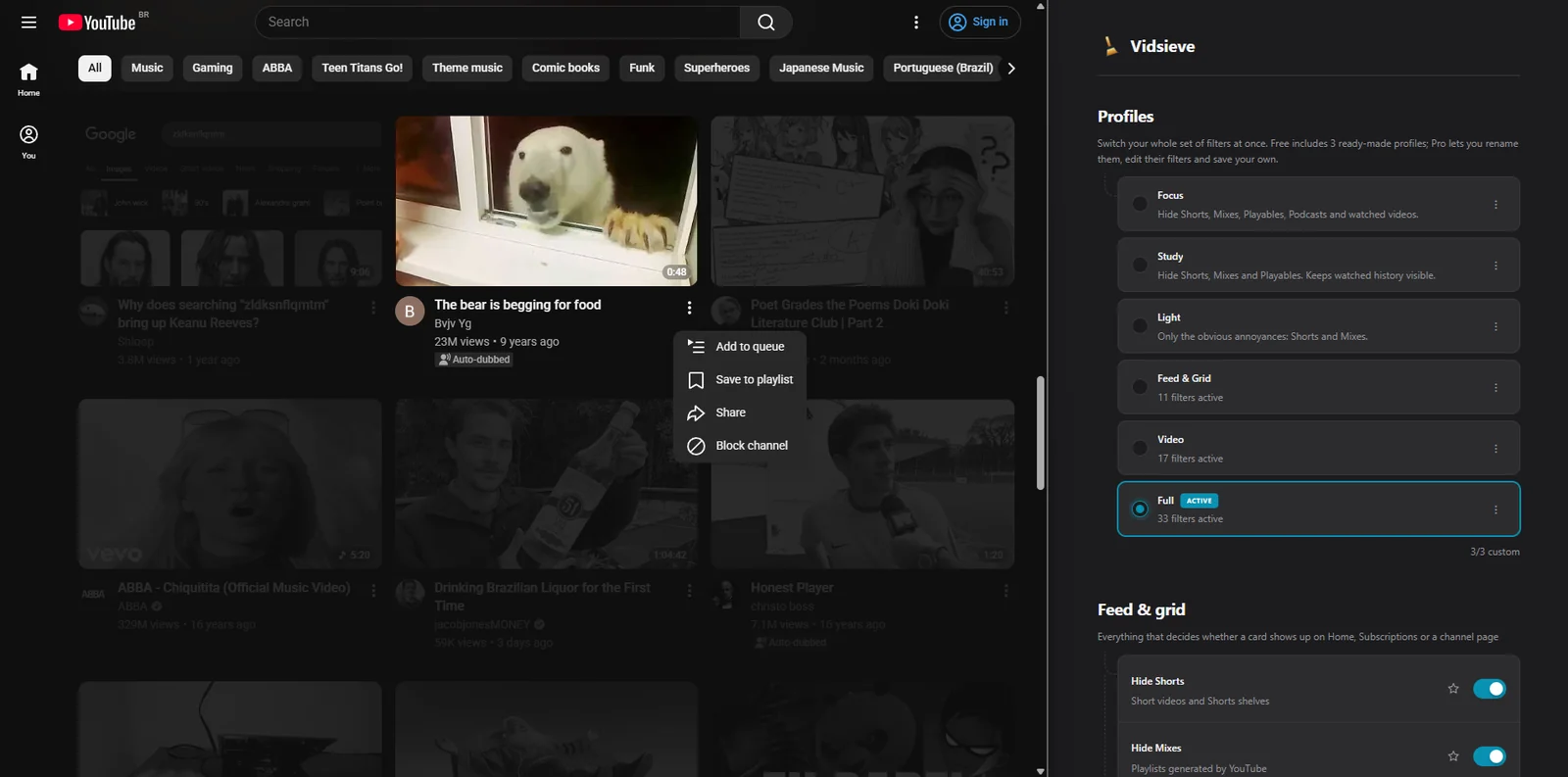Open options menu for Feed & Grid profile

tap(1495, 388)
